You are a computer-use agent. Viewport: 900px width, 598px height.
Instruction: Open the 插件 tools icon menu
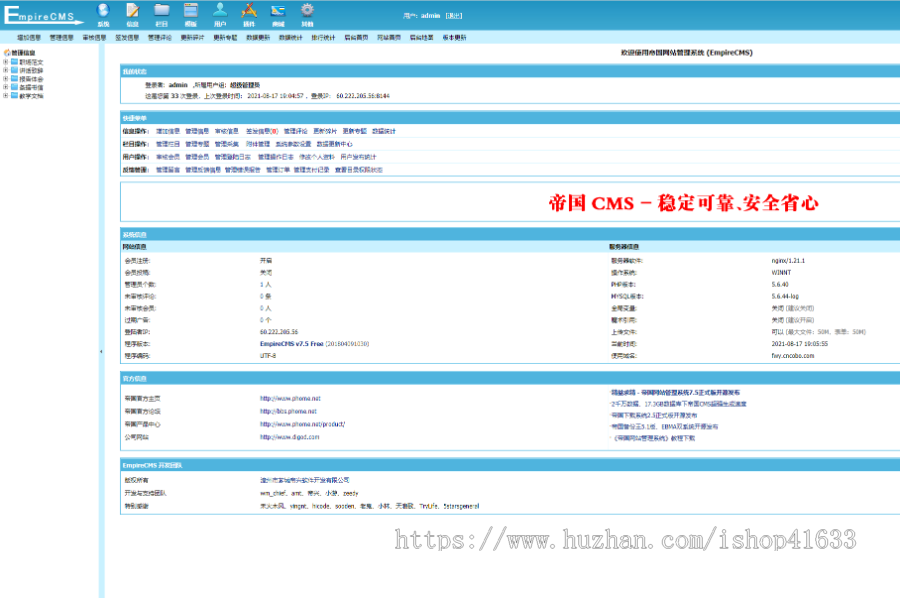pos(249,15)
